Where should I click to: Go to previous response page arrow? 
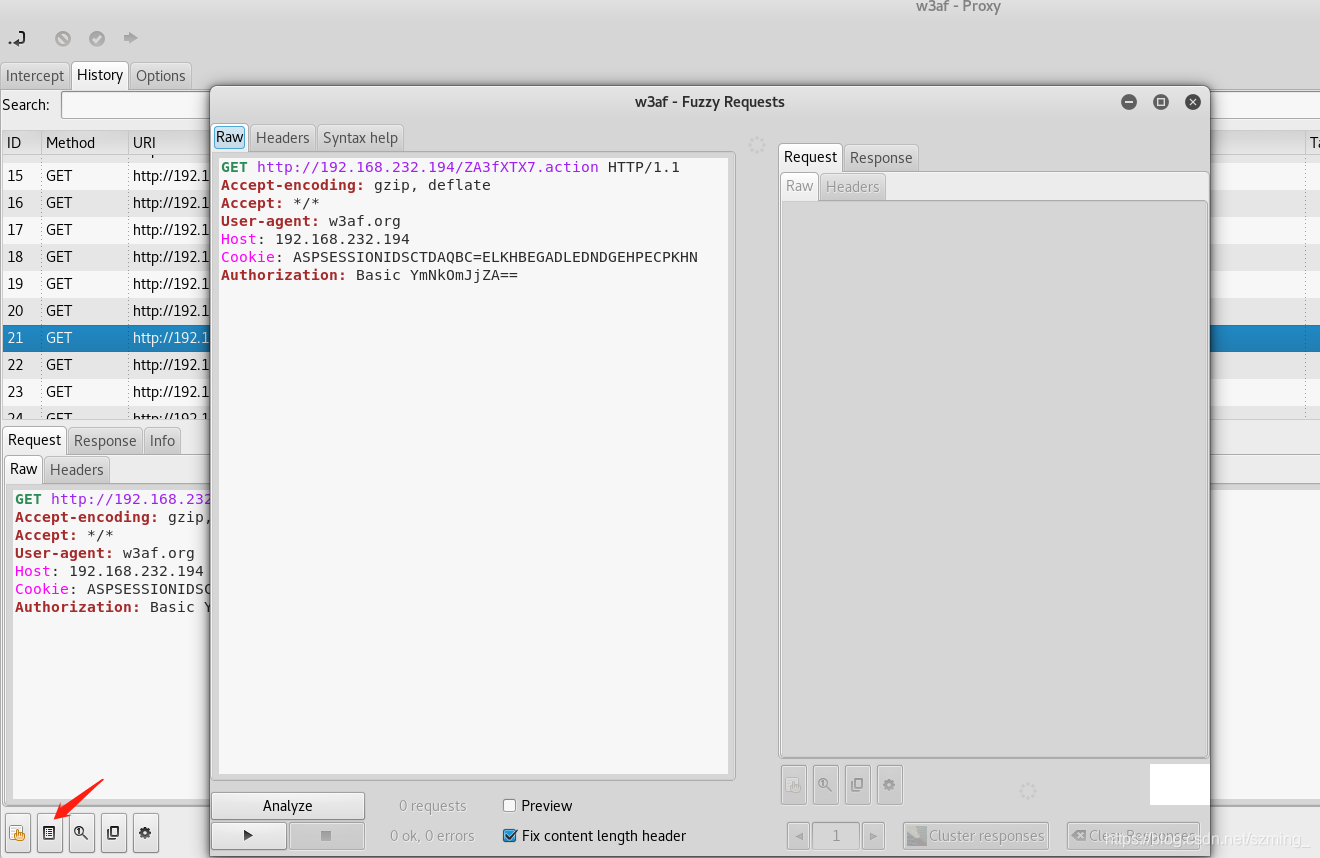798,836
